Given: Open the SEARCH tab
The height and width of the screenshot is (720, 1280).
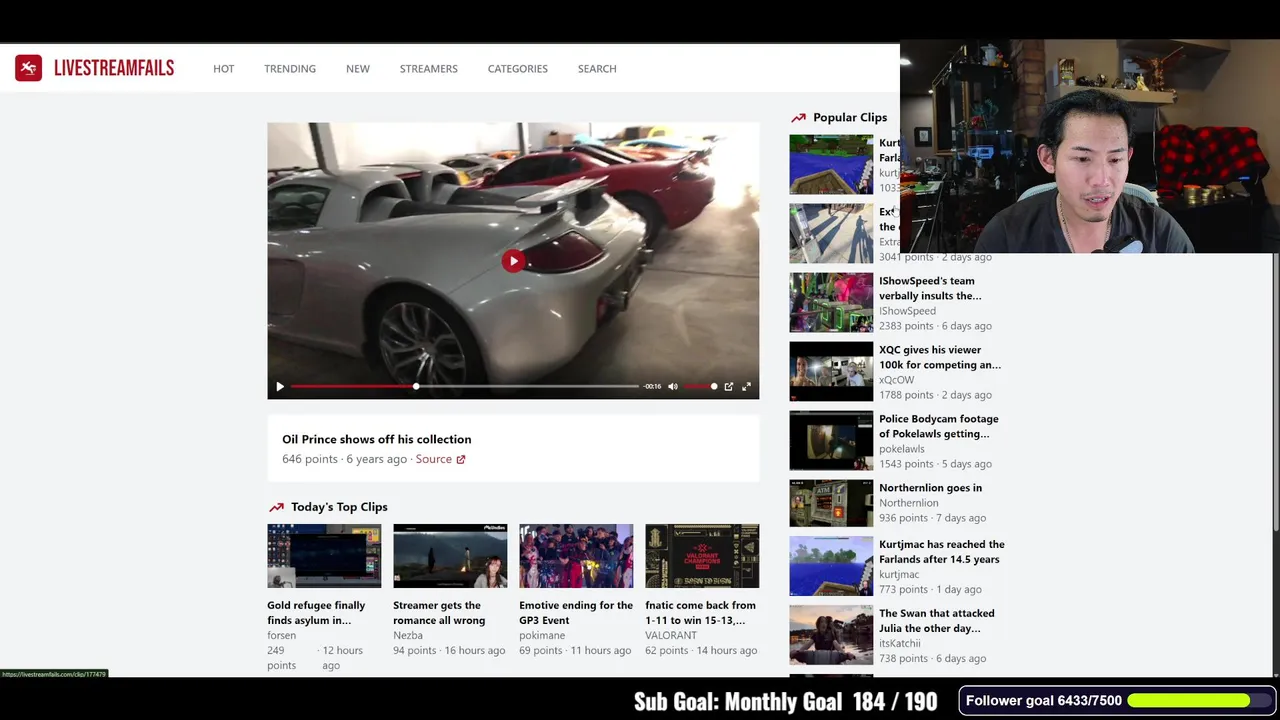Looking at the screenshot, I should click(597, 69).
